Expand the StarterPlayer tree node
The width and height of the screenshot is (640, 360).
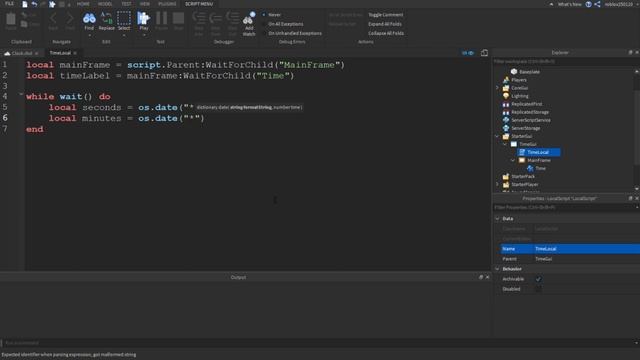pos(497,184)
